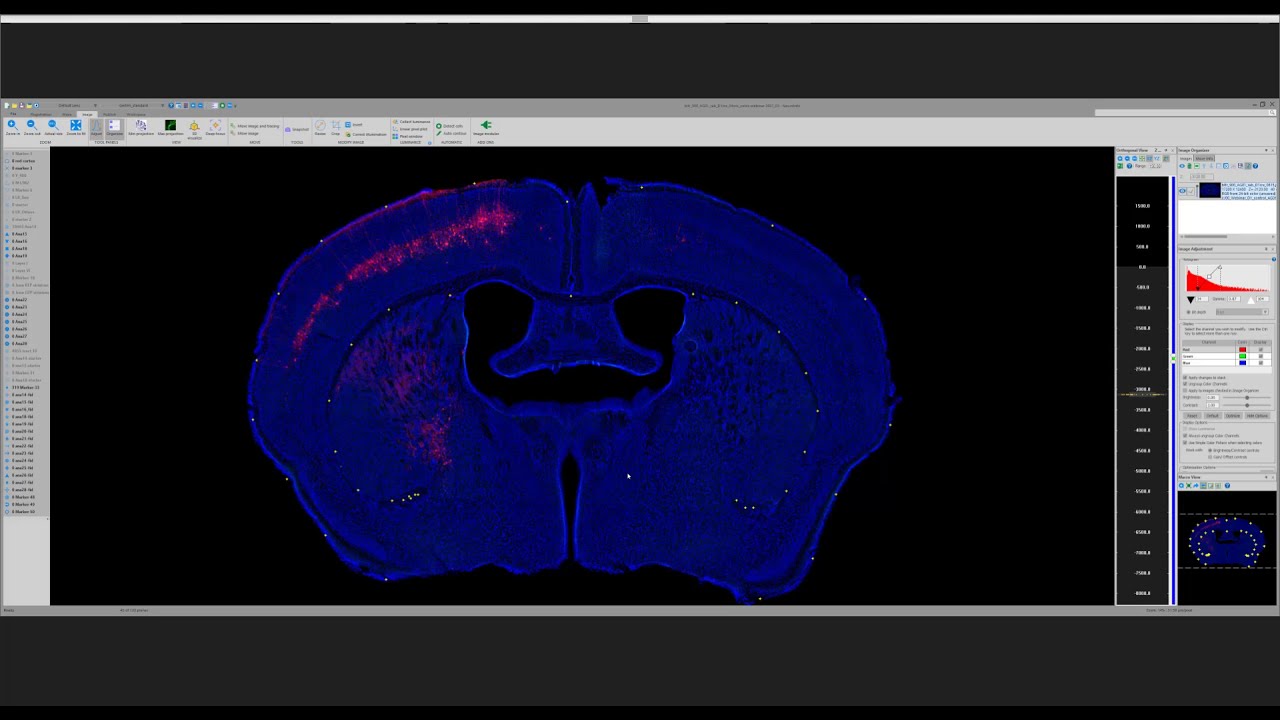Activate the Deep focus tool
The height and width of the screenshot is (720, 1280).
215,127
